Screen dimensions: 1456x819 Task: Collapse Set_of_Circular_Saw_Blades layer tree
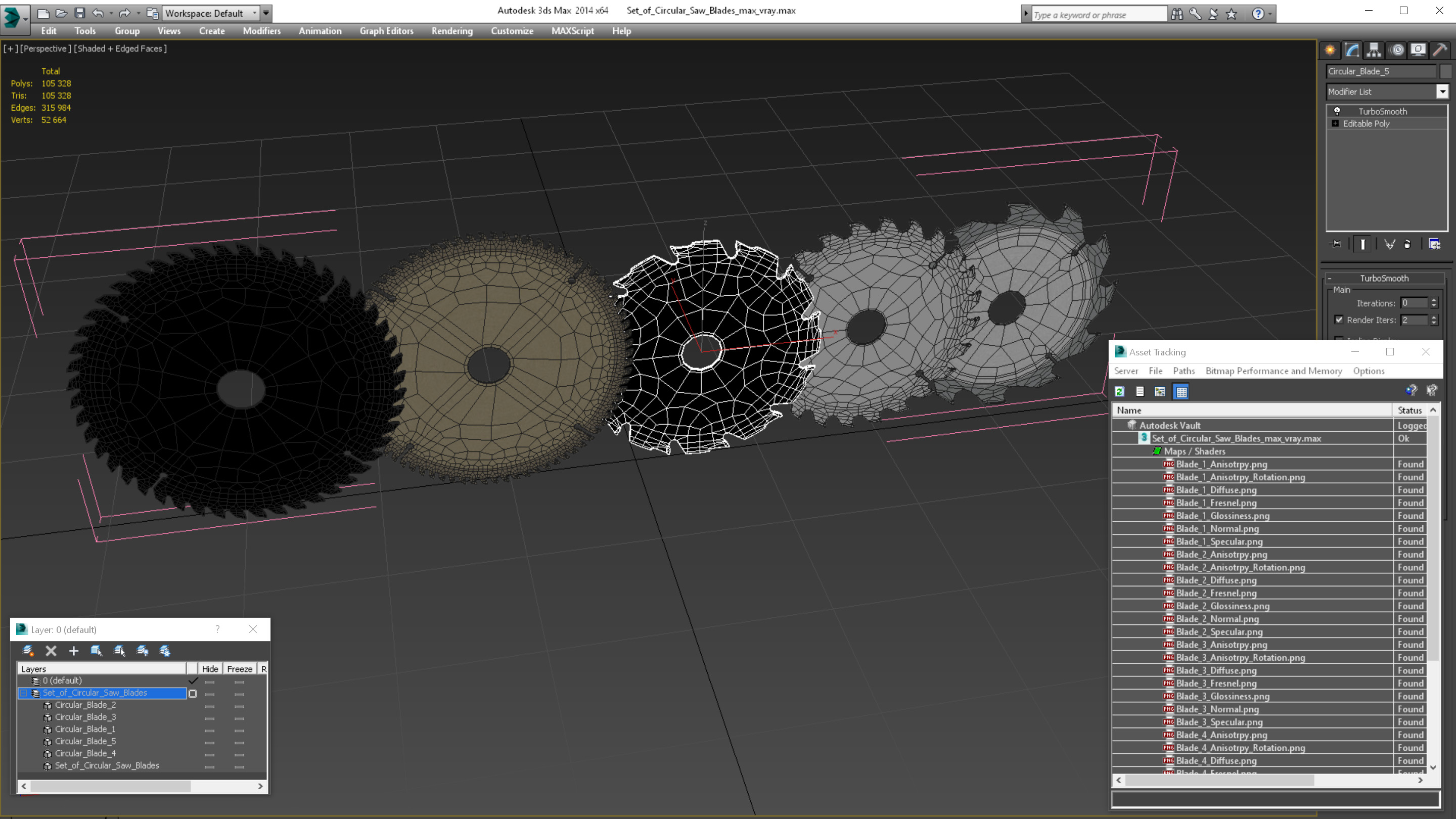(x=24, y=693)
